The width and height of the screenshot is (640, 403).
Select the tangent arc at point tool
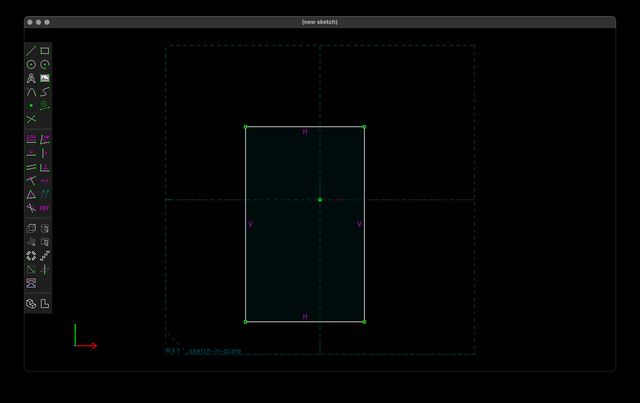click(x=31, y=92)
